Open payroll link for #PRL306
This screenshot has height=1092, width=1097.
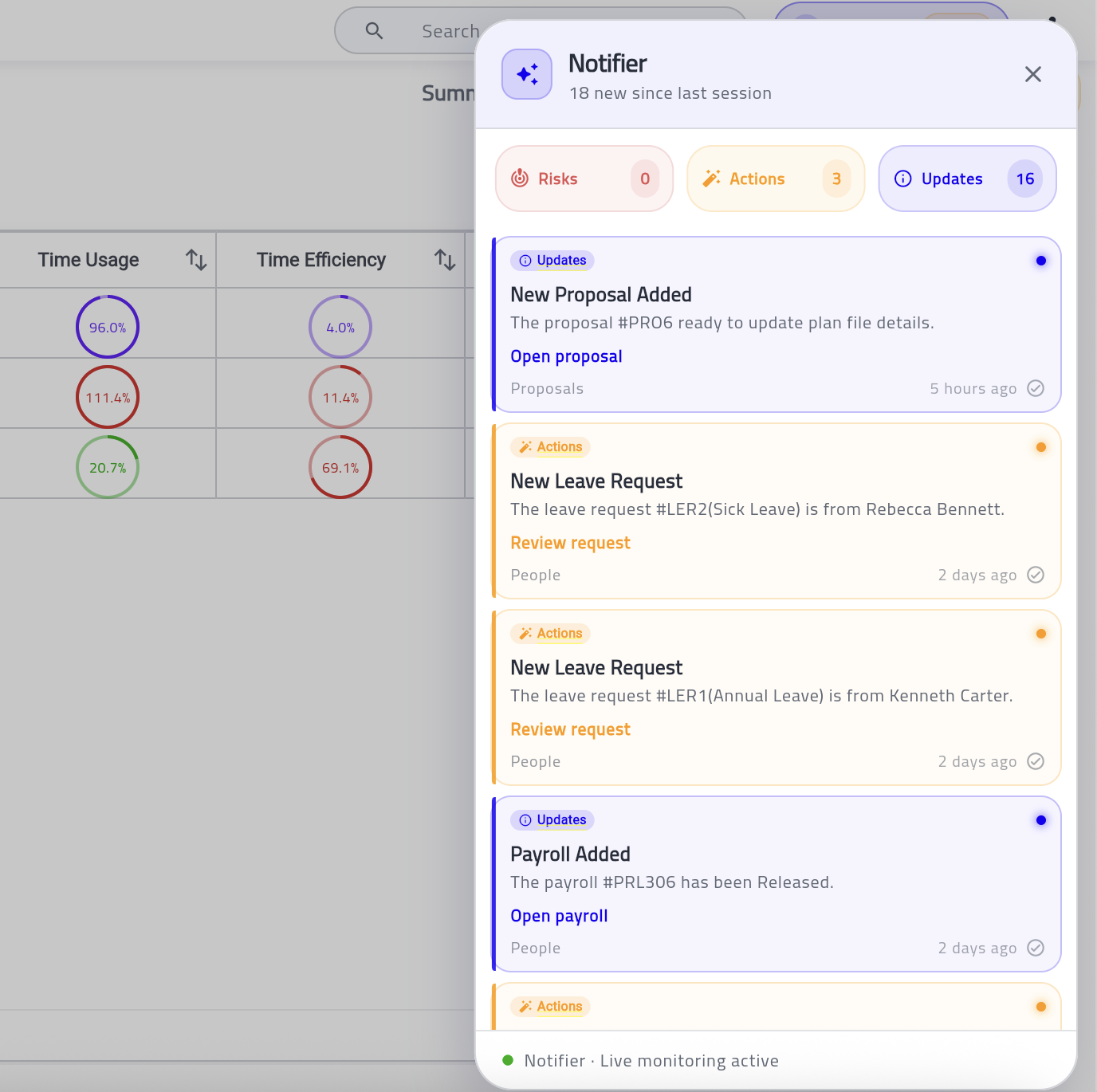point(559,916)
